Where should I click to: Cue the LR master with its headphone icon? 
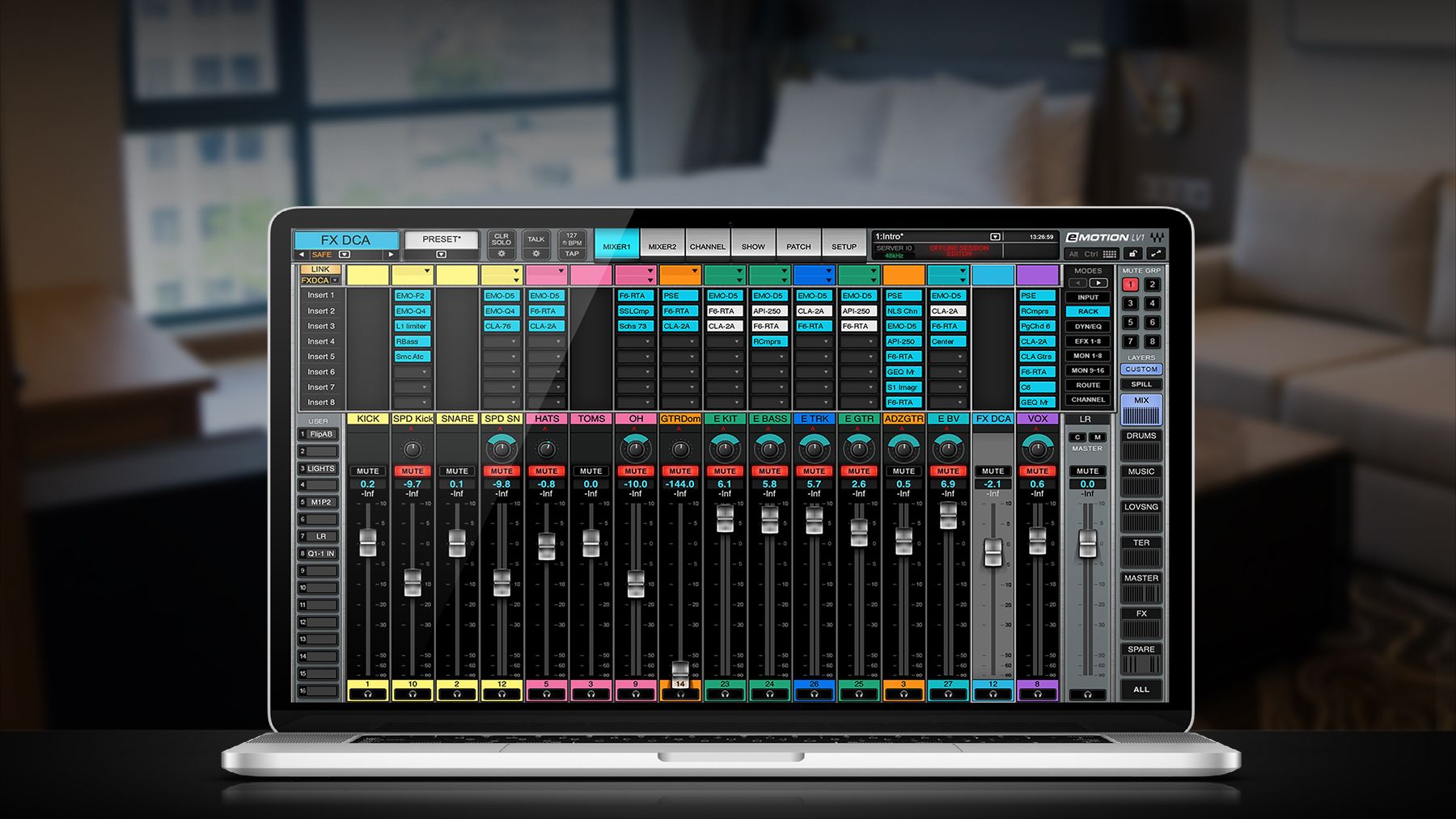1087,694
